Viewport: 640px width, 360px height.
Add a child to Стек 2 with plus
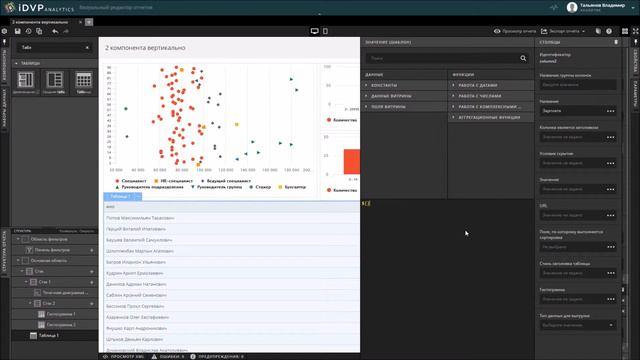tap(92, 303)
